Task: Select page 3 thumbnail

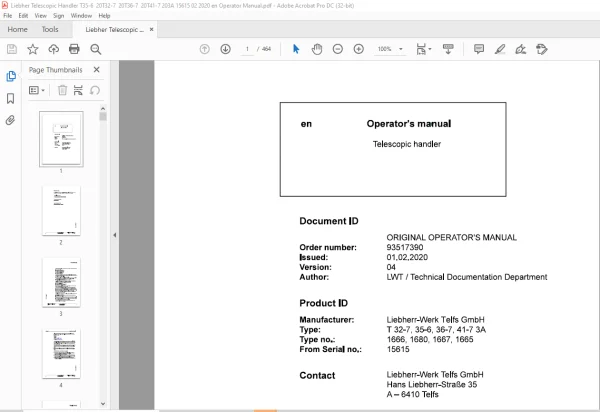Action: 61,282
